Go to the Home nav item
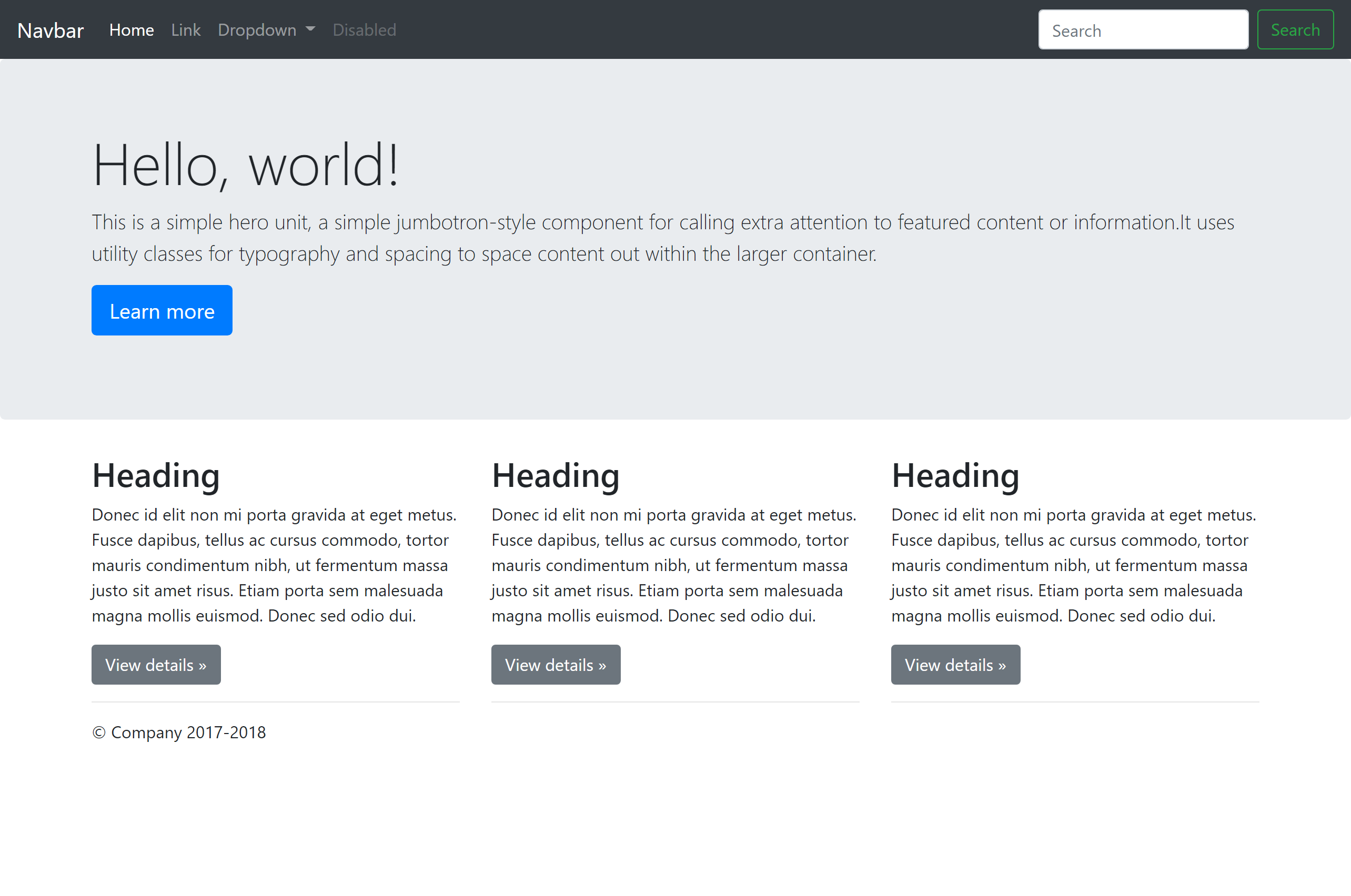 (x=132, y=30)
